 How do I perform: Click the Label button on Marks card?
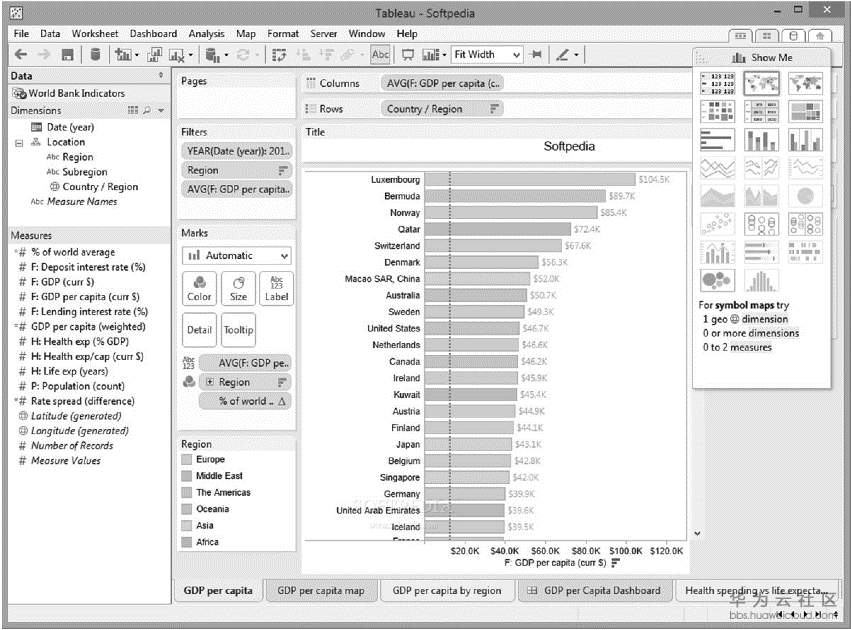[x=276, y=288]
